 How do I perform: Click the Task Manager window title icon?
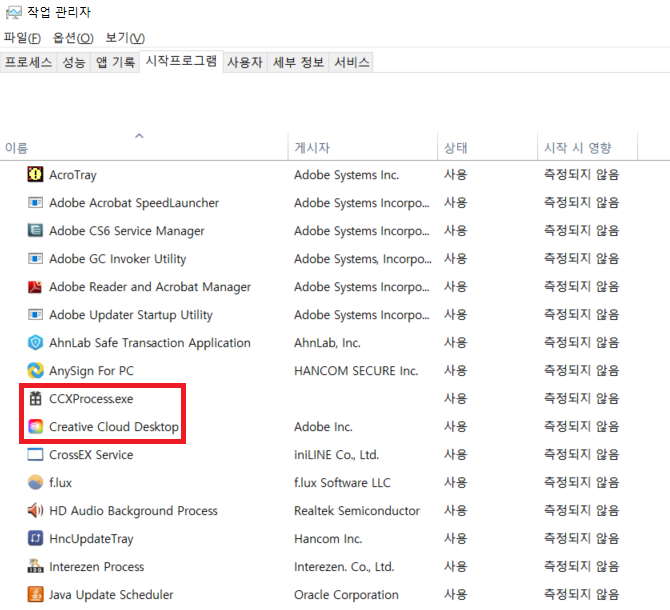[x=13, y=12]
